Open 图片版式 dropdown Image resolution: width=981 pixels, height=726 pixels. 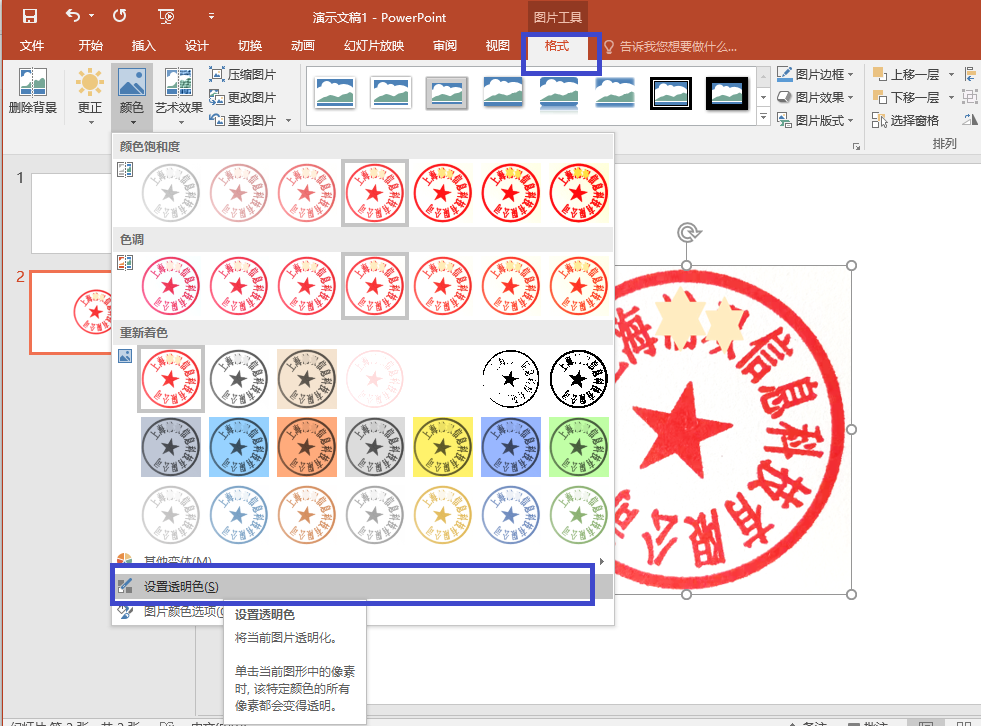tap(815, 120)
